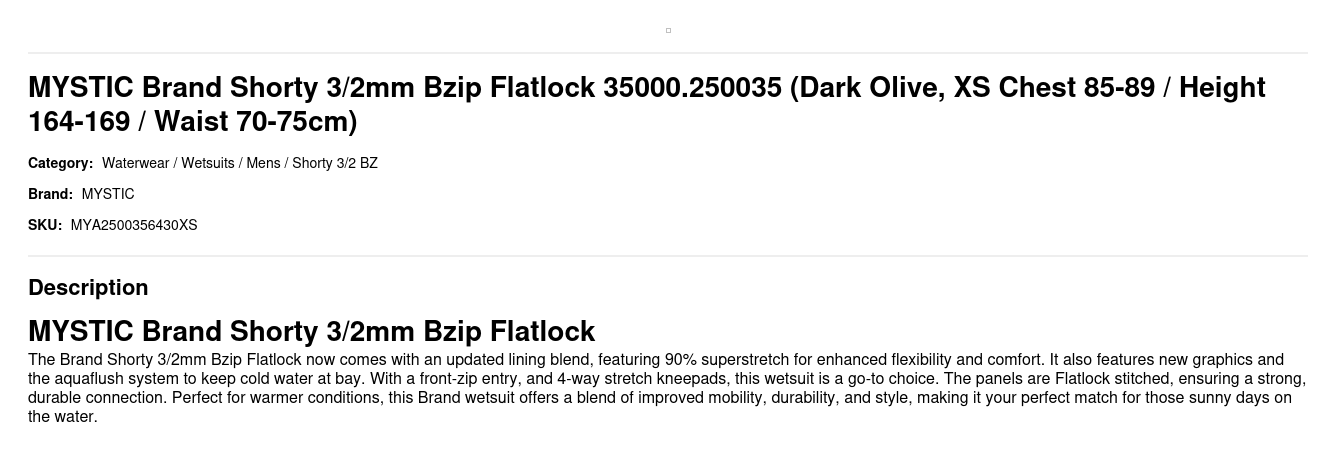Click the SKU code MYA2500356430XS
1328x456 pixels.
(x=134, y=225)
